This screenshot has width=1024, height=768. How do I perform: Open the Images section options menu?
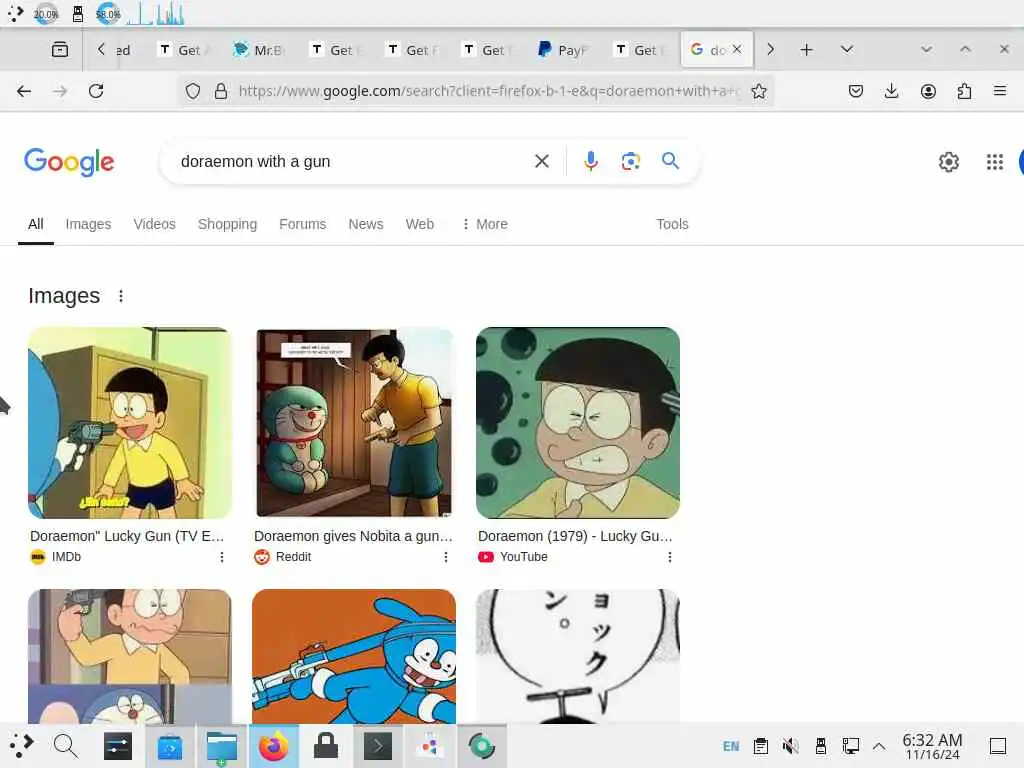tap(121, 296)
